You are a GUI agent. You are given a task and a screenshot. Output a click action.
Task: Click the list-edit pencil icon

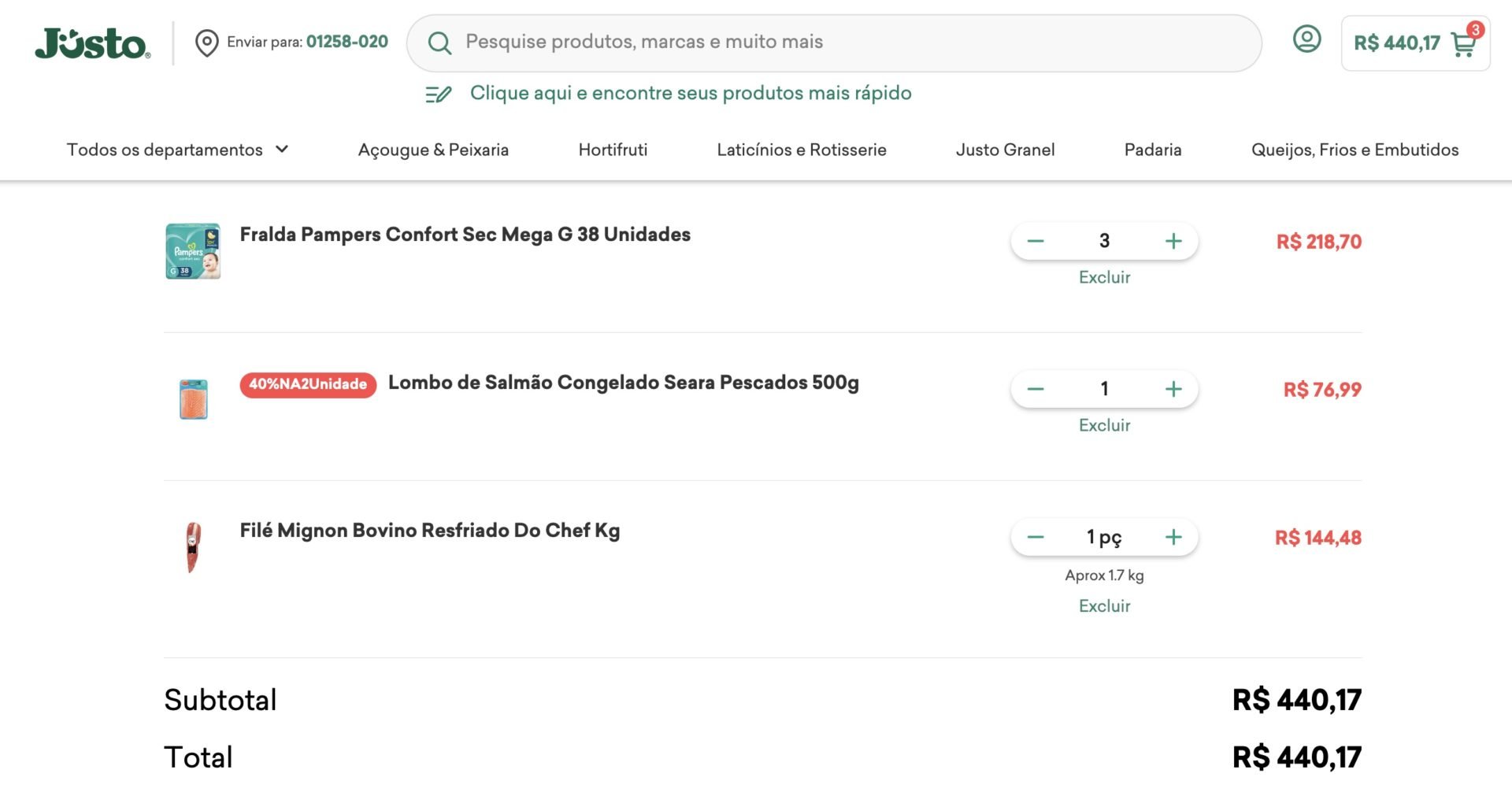point(438,94)
